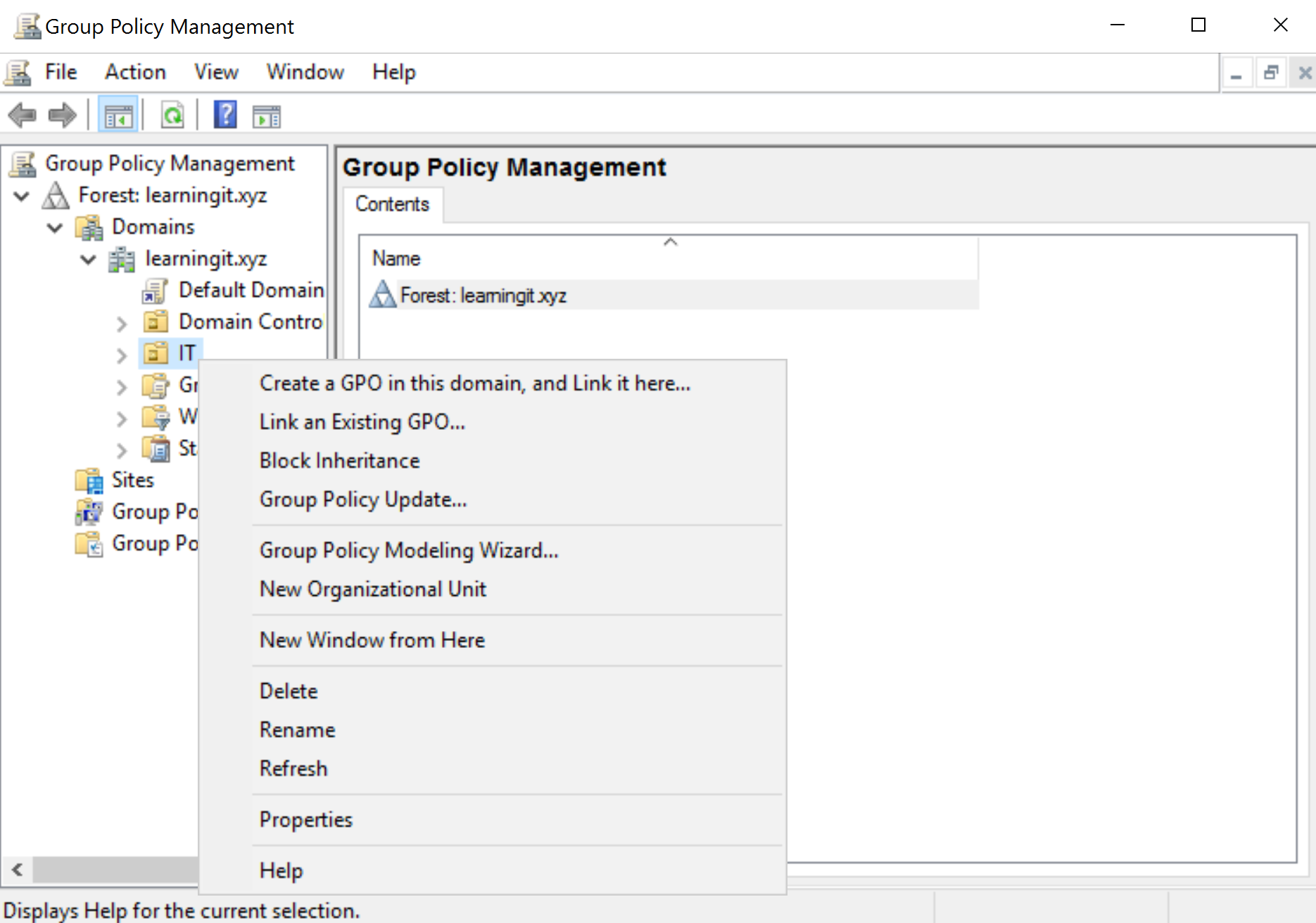This screenshot has height=923, width=1316.
Task: Select the Sites node icon in tree
Action: coord(89,480)
